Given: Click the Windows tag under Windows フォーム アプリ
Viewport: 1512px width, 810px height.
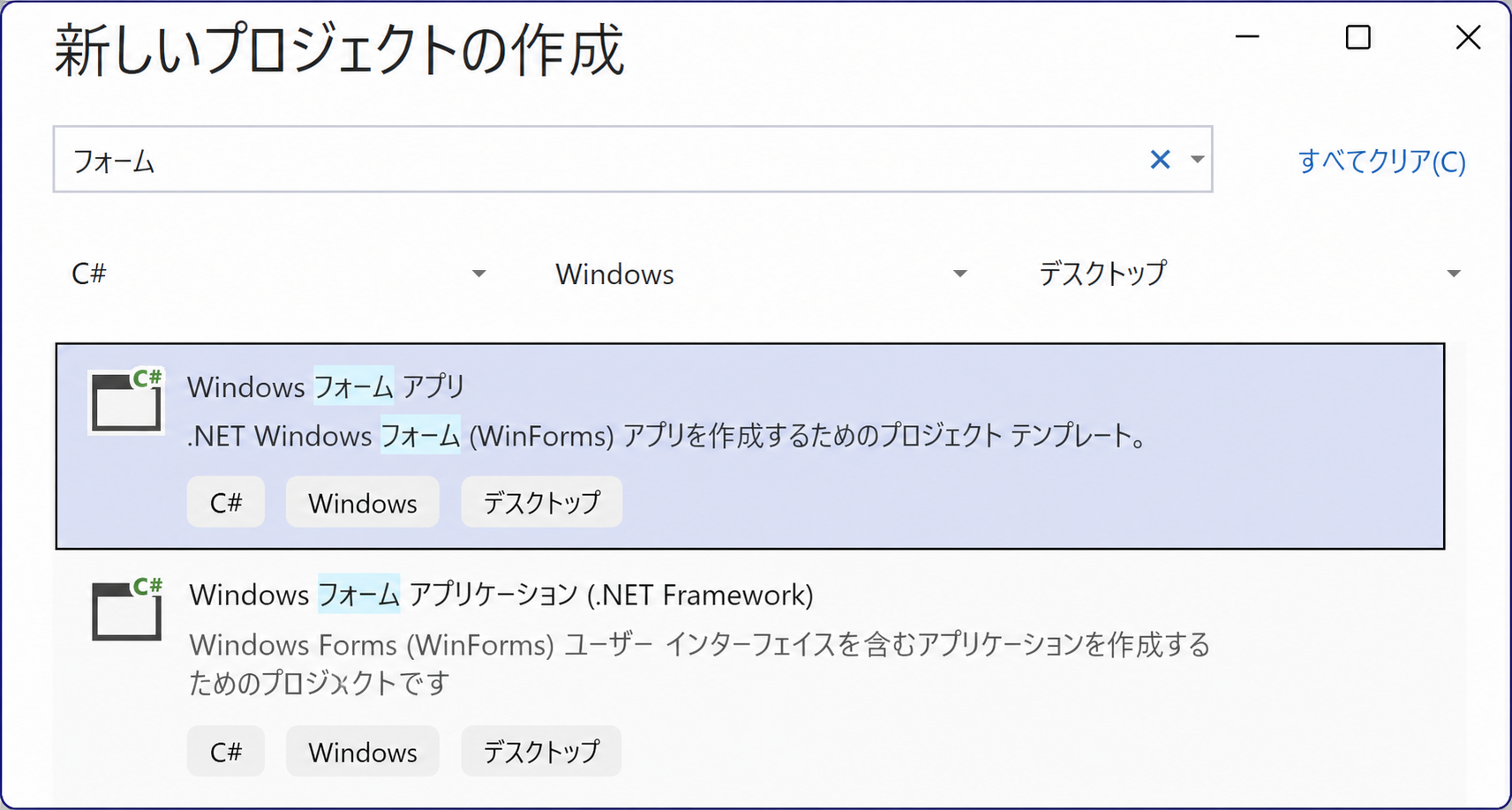Looking at the screenshot, I should click(x=363, y=503).
